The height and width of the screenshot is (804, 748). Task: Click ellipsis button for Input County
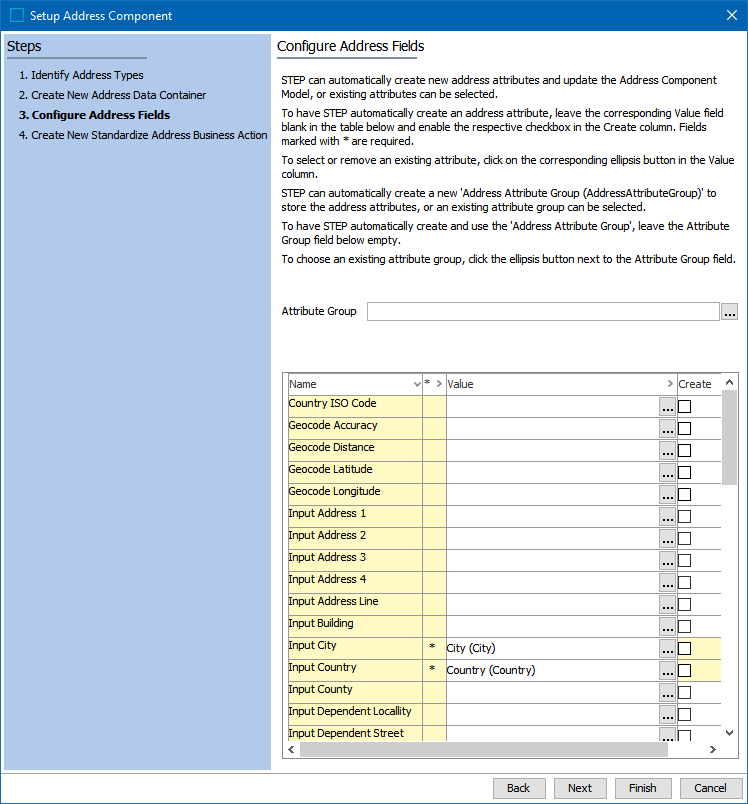[x=668, y=693]
